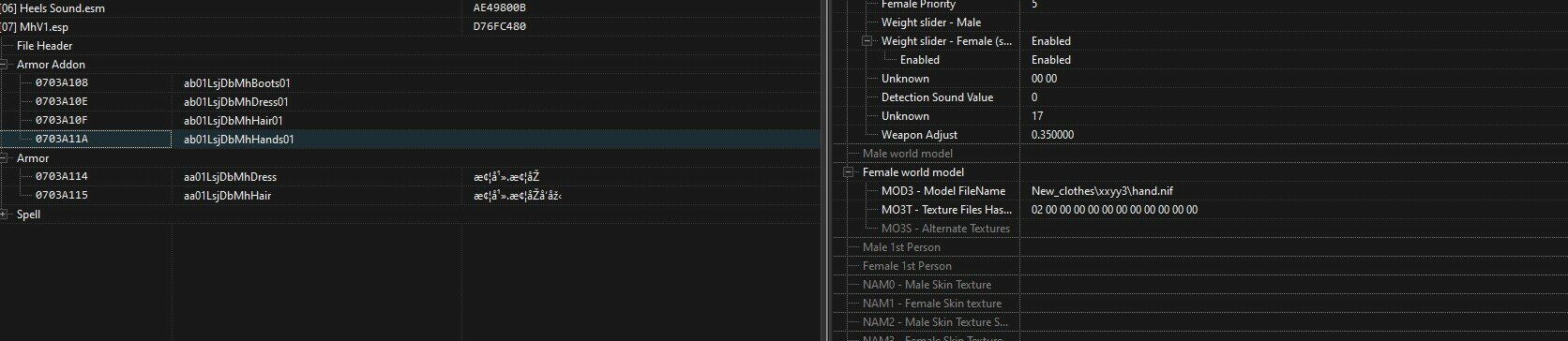This screenshot has width=1568, height=341.
Task: Select NAM1 - Female Skin texture row
Action: (x=932, y=304)
